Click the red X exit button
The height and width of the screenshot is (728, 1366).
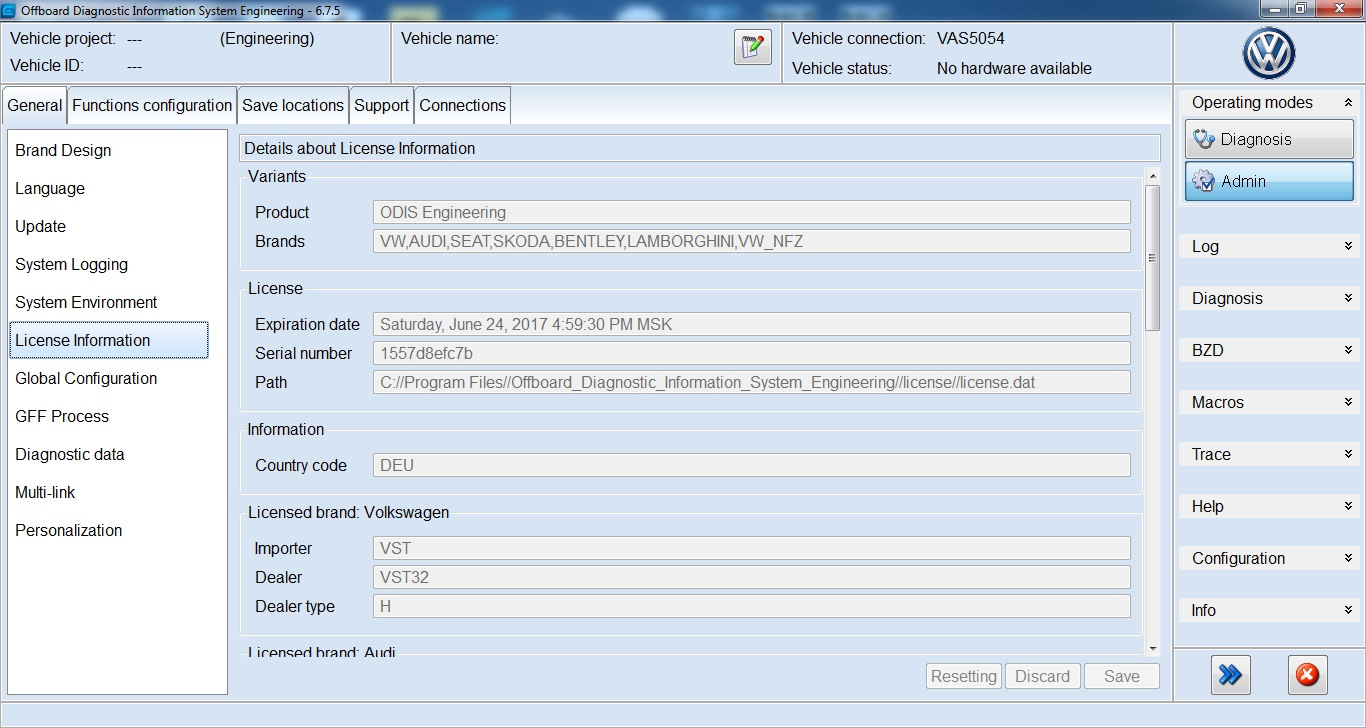[1307, 675]
